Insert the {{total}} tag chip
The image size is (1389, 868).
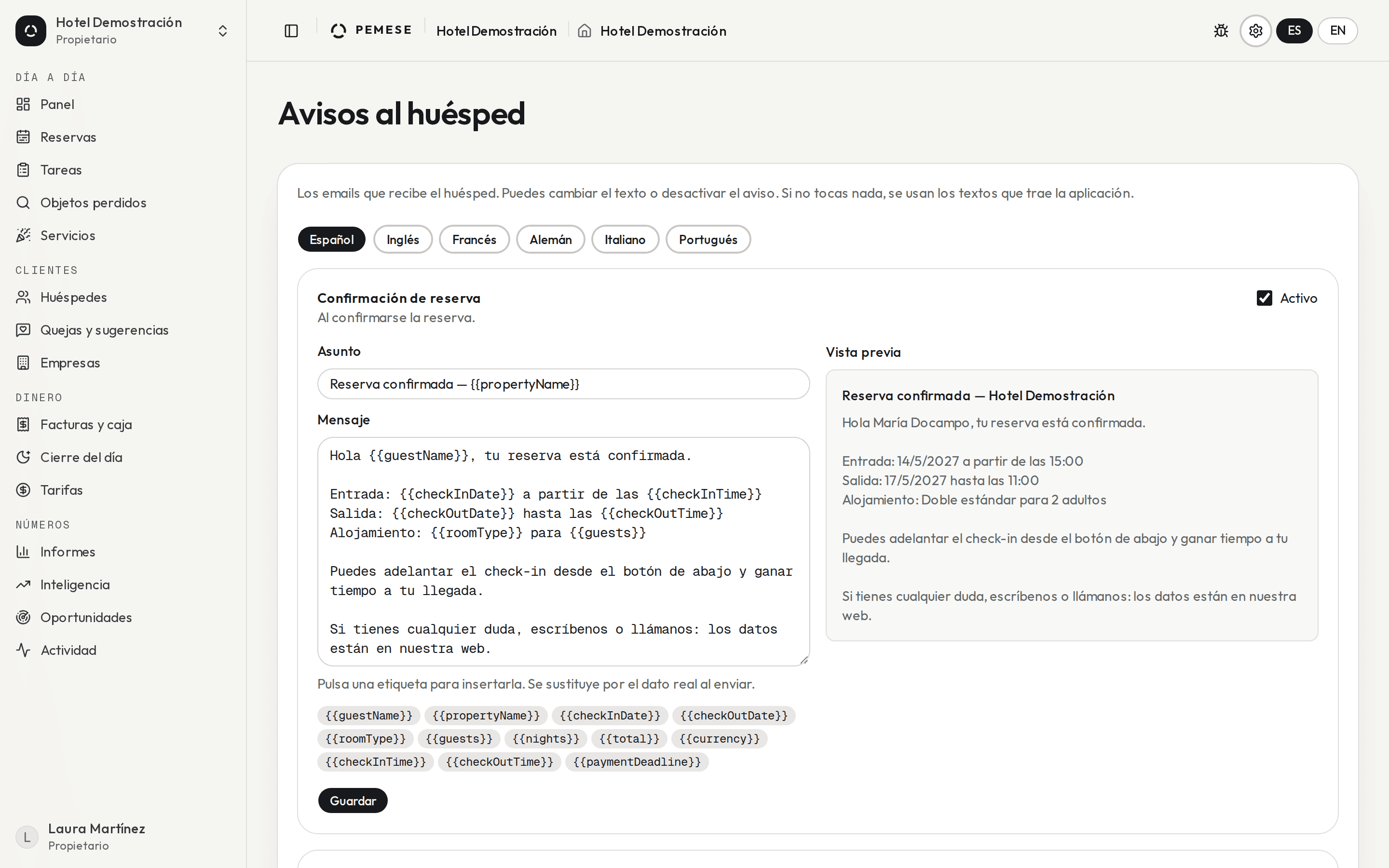point(629,739)
